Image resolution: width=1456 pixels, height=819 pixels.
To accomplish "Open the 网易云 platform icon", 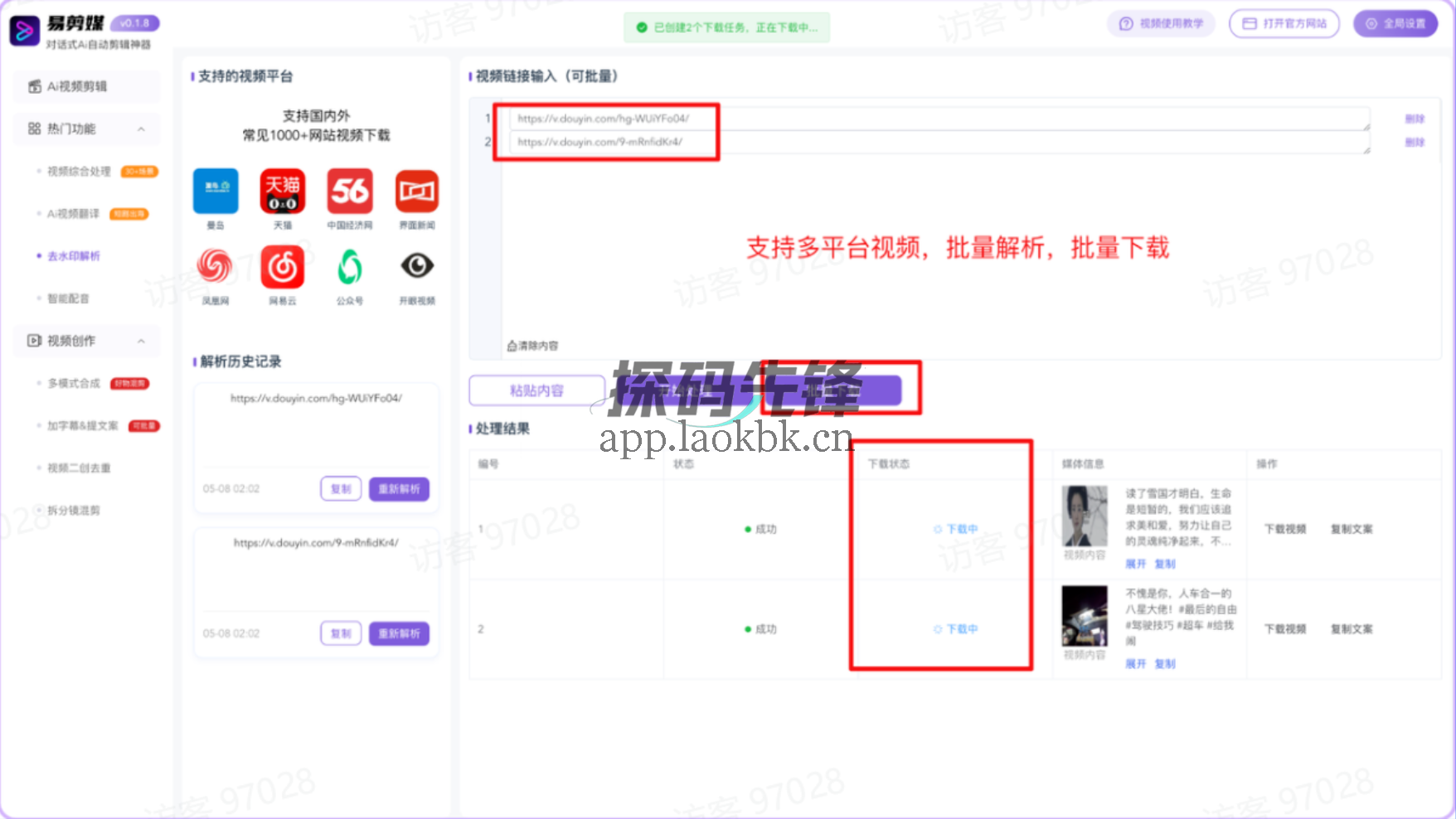I will pyautogui.click(x=282, y=267).
